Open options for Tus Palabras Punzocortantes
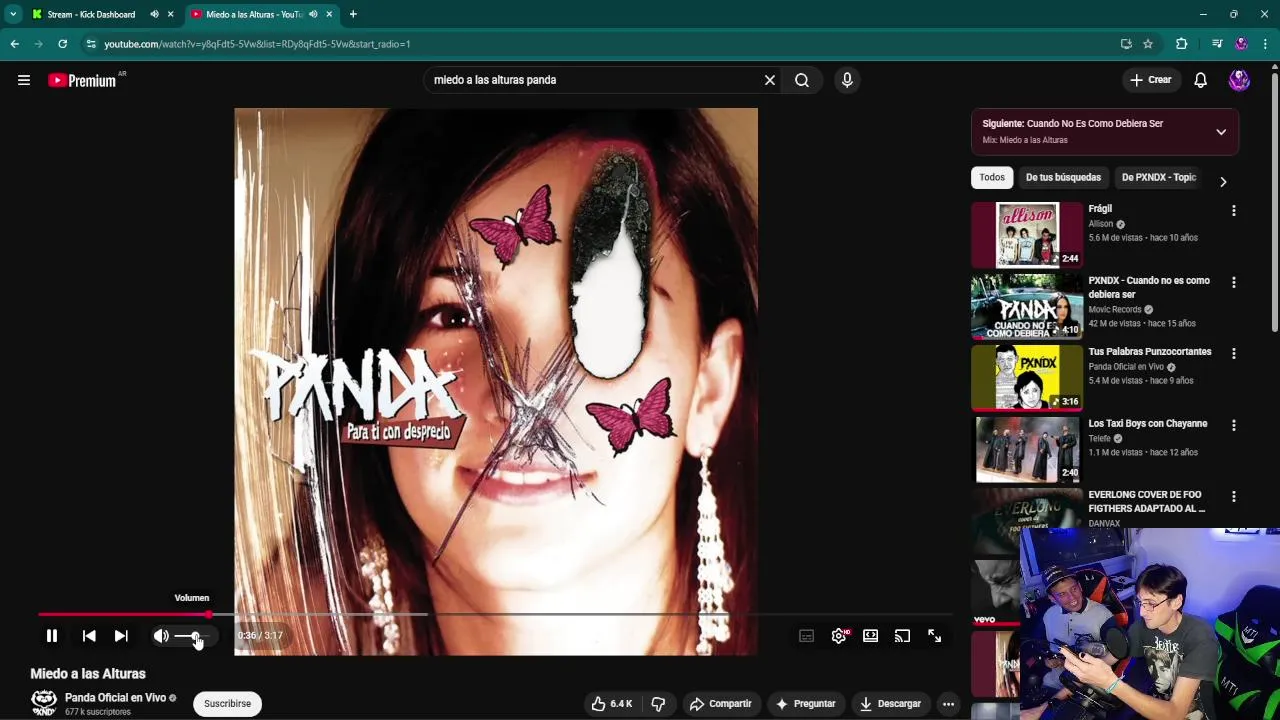The image size is (1280, 720). (1234, 354)
